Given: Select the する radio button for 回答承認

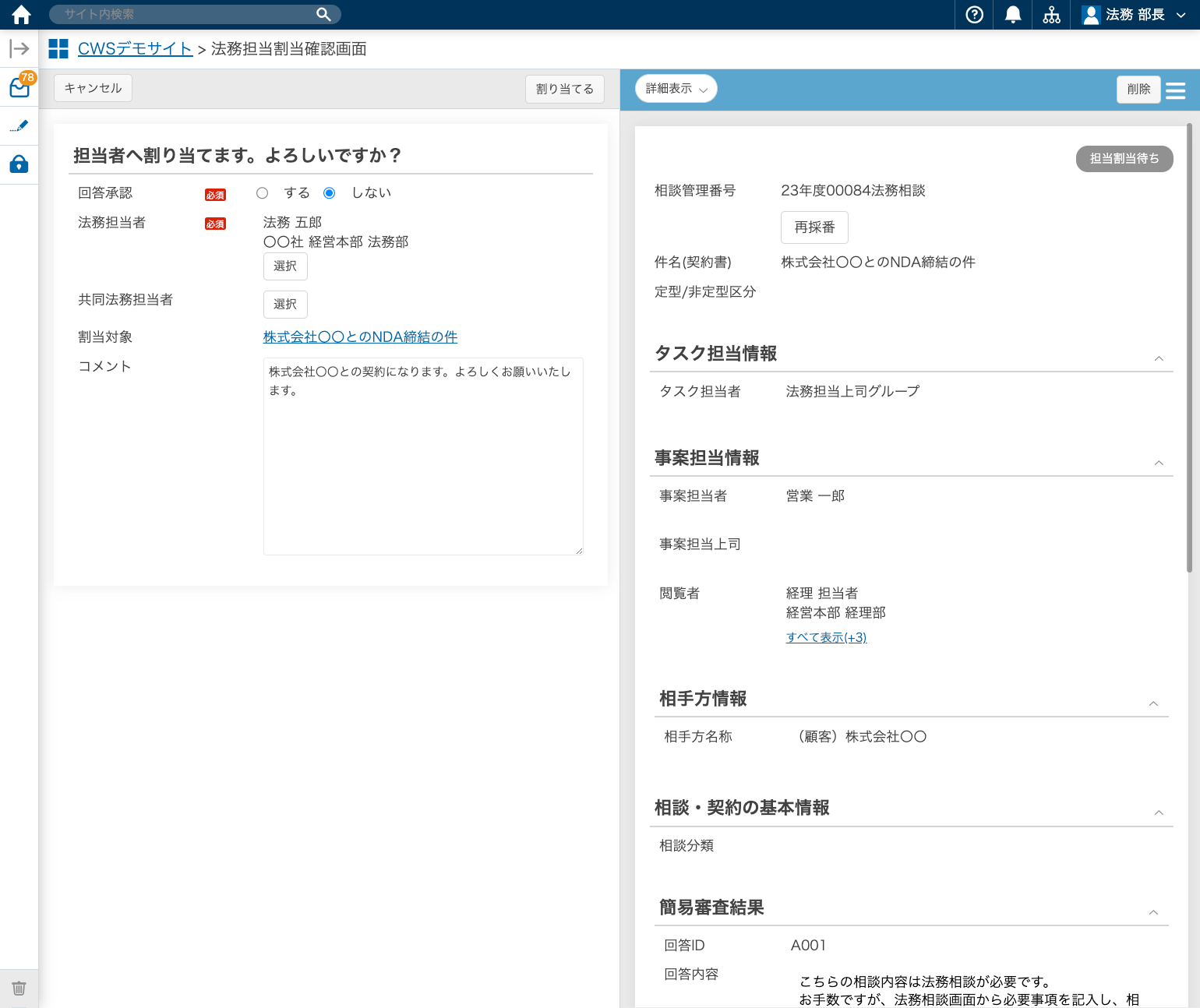Looking at the screenshot, I should (262, 192).
